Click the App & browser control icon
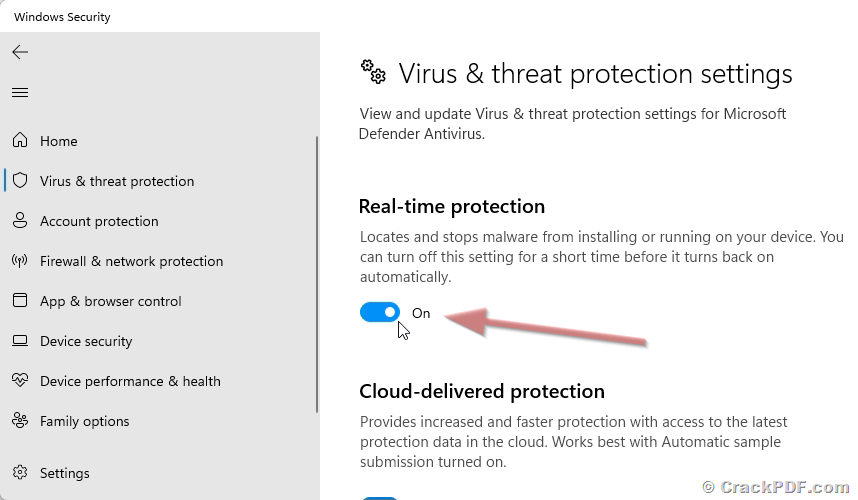858x500 pixels. [x=20, y=301]
